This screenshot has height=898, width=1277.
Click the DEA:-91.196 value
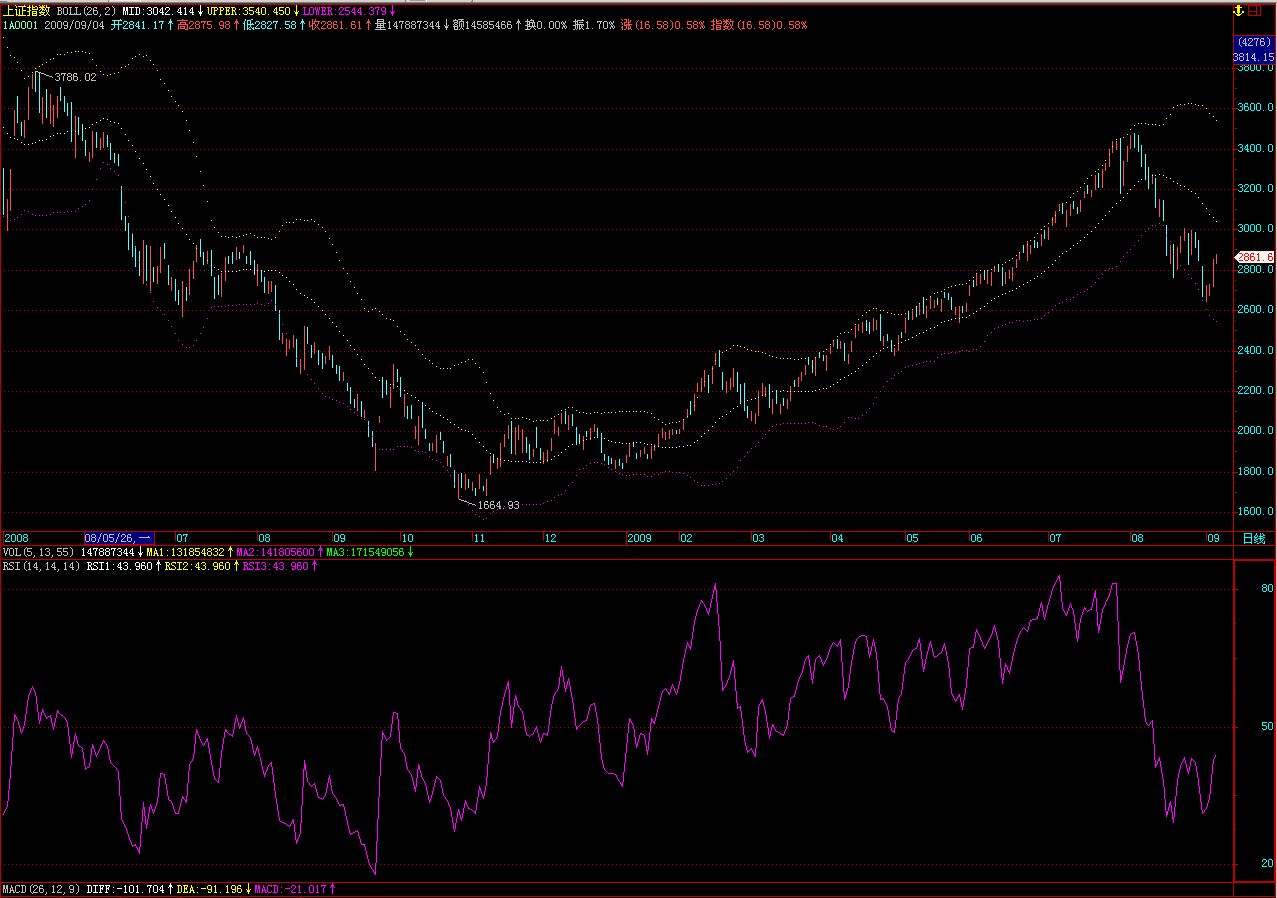(x=210, y=888)
